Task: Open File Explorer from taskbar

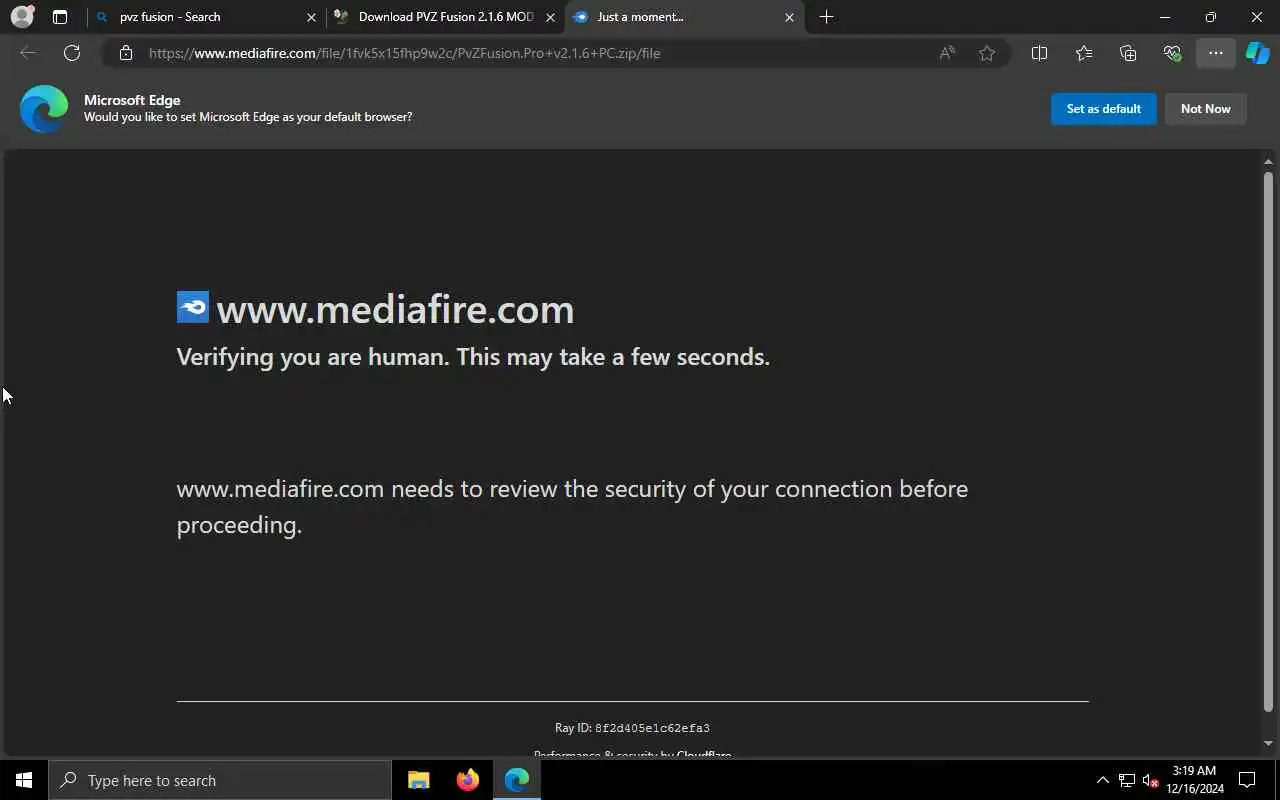Action: coord(419,780)
